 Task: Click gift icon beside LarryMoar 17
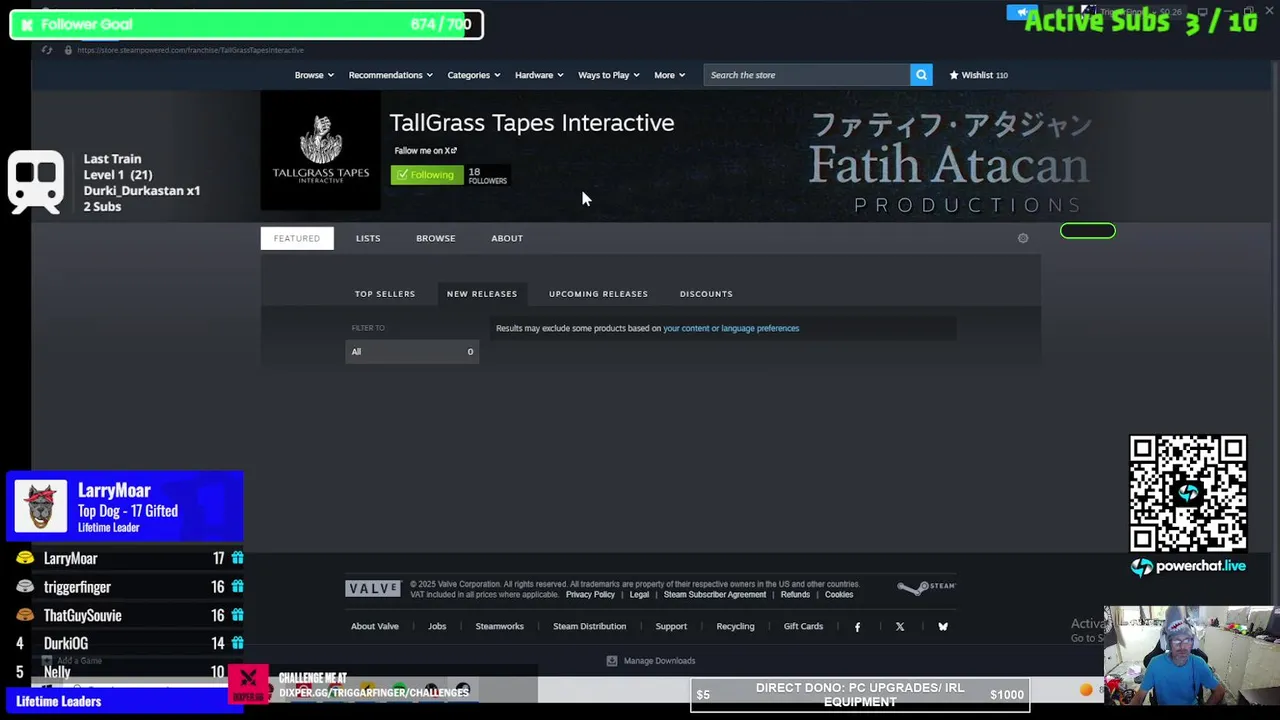(237, 558)
